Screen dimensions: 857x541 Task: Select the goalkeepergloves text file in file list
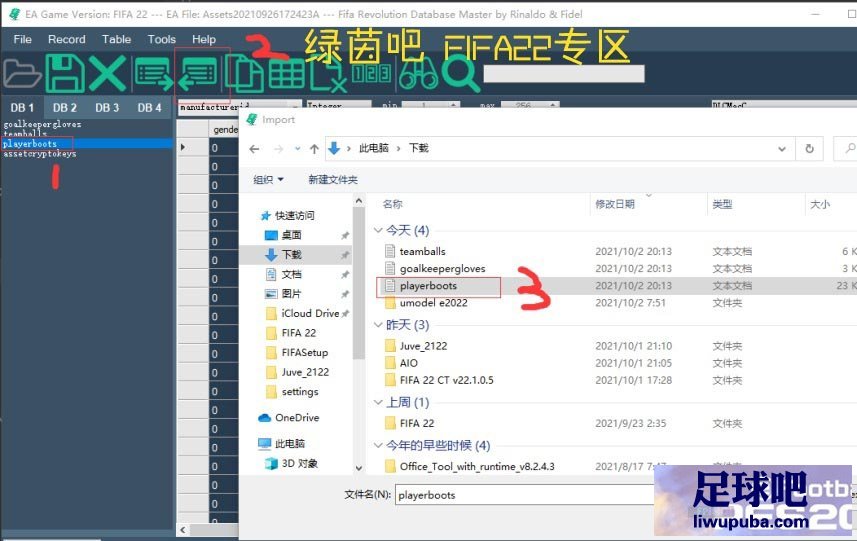point(443,268)
